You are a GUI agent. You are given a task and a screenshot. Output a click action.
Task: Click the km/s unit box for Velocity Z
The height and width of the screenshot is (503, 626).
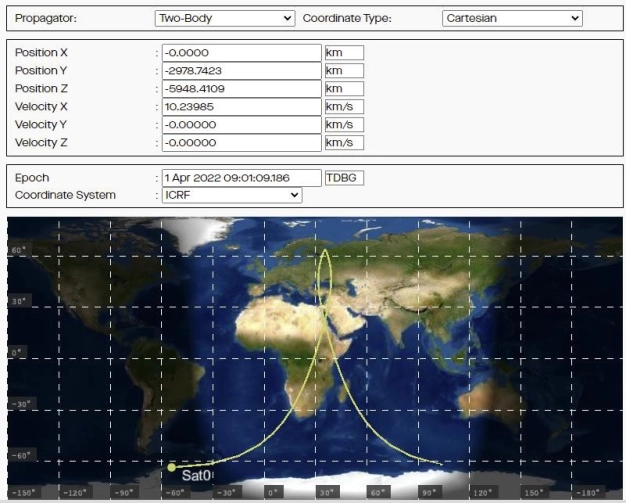(x=343, y=142)
